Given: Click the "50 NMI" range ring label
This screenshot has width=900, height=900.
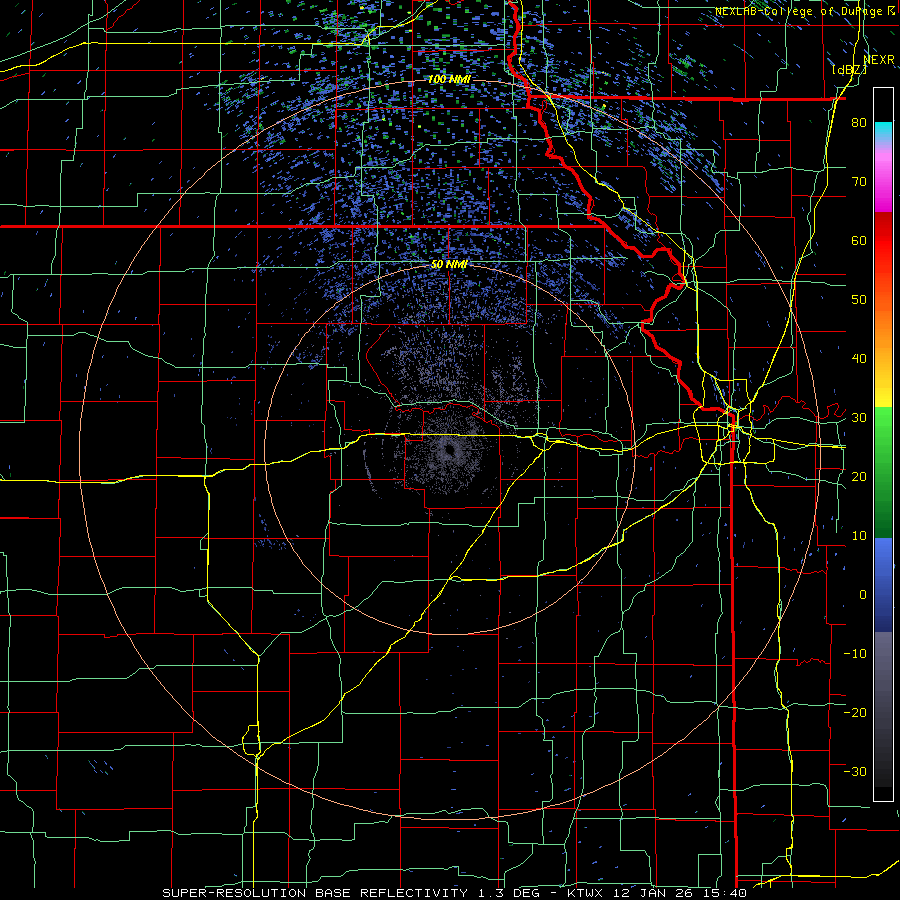Looking at the screenshot, I should click(449, 265).
